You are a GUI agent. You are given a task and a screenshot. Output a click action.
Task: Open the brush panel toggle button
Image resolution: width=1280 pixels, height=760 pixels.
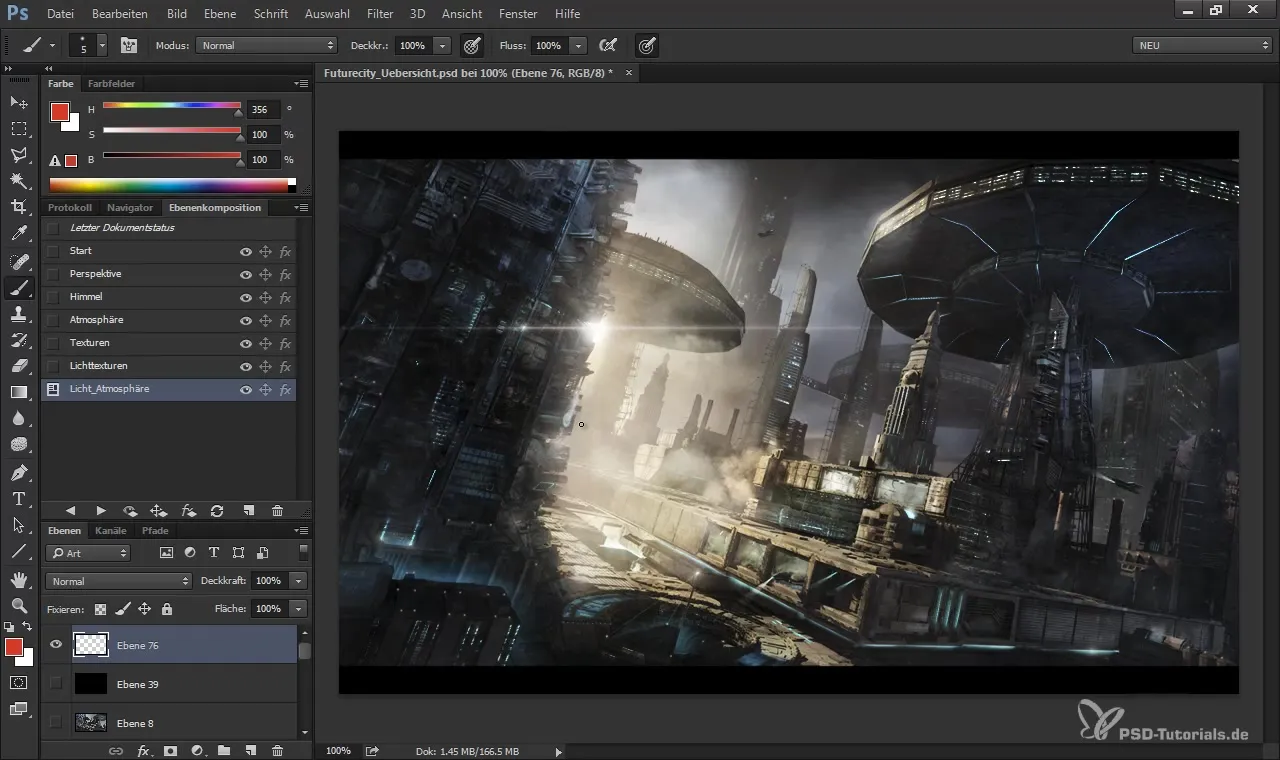tap(129, 45)
